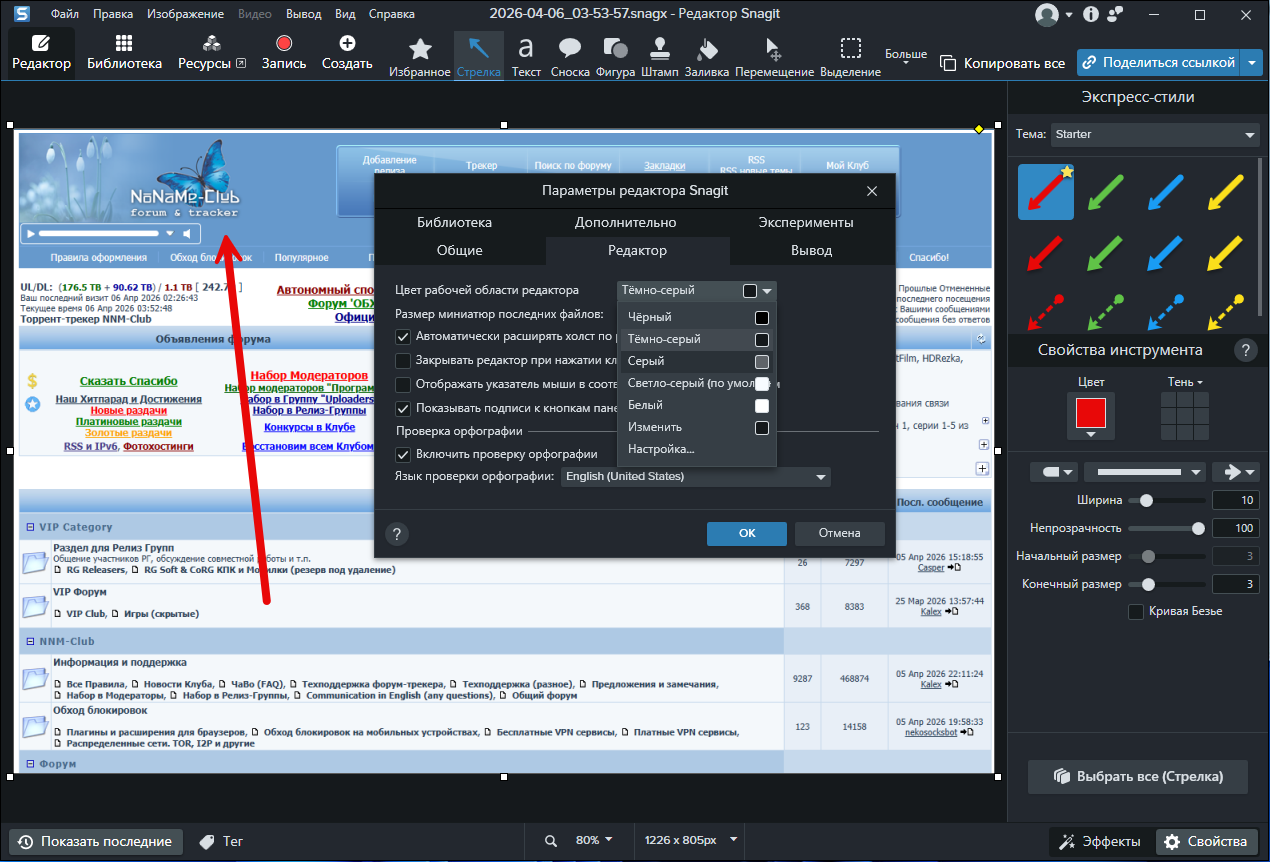Choose Настройка... in color list
1270x862 pixels.
coord(698,449)
